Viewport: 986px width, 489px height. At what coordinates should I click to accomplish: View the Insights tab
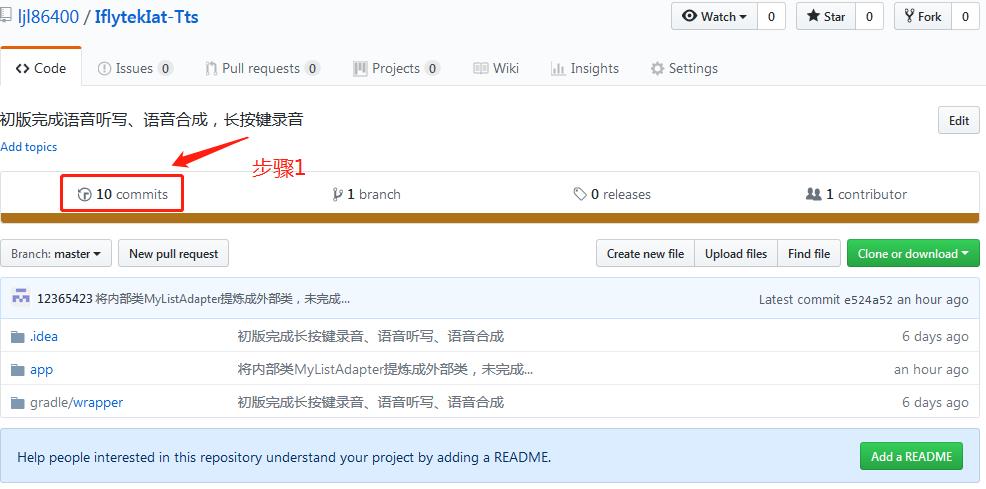(585, 68)
